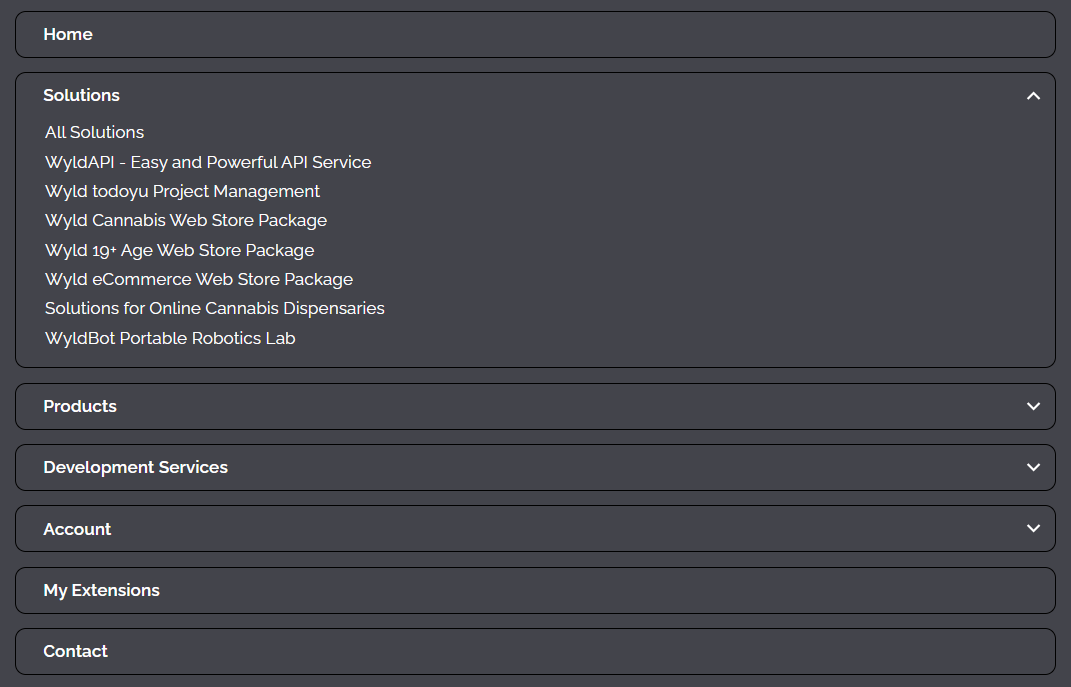
Task: Click Solutions for Online Cannabis Dispensaries
Action: pyautogui.click(x=214, y=308)
